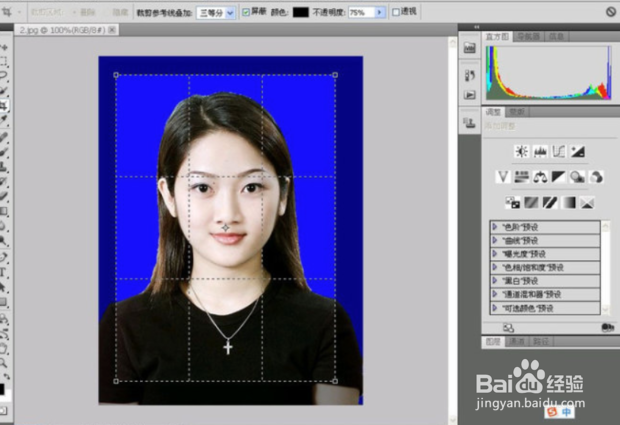Switch to the 蒙版 masks tab
The image size is (620, 425).
pyautogui.click(x=517, y=112)
